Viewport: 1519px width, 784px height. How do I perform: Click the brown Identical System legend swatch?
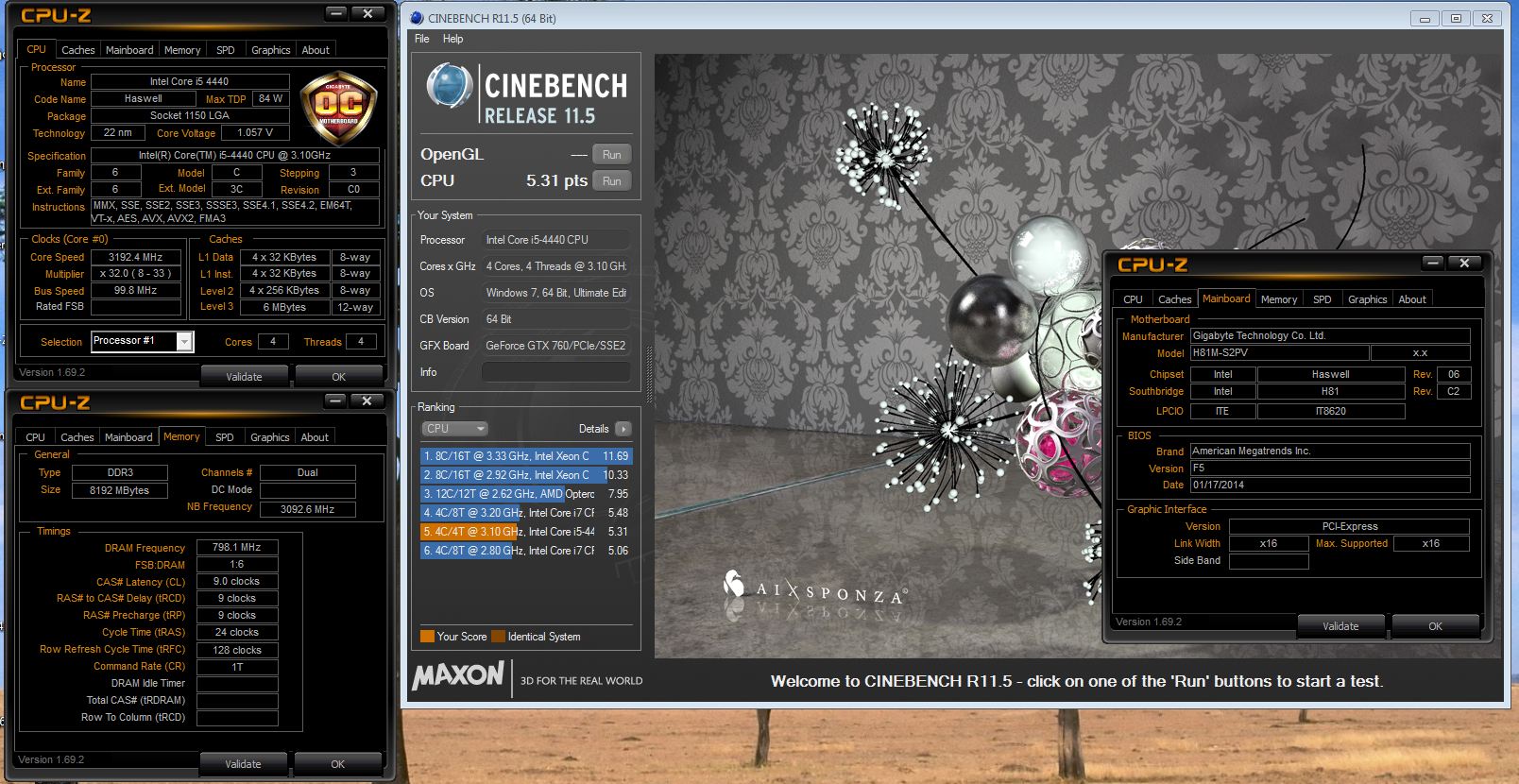point(499,637)
